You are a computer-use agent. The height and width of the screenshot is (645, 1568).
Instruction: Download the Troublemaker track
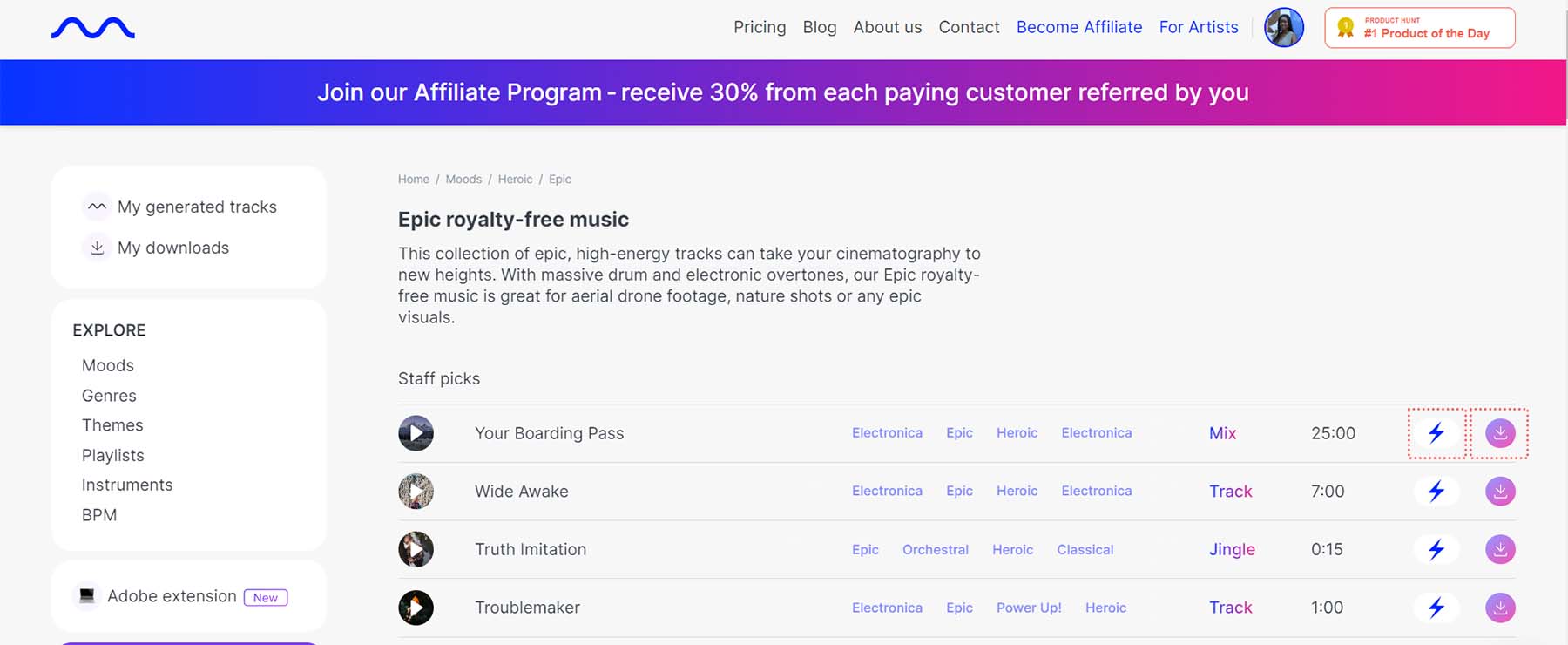point(1500,608)
